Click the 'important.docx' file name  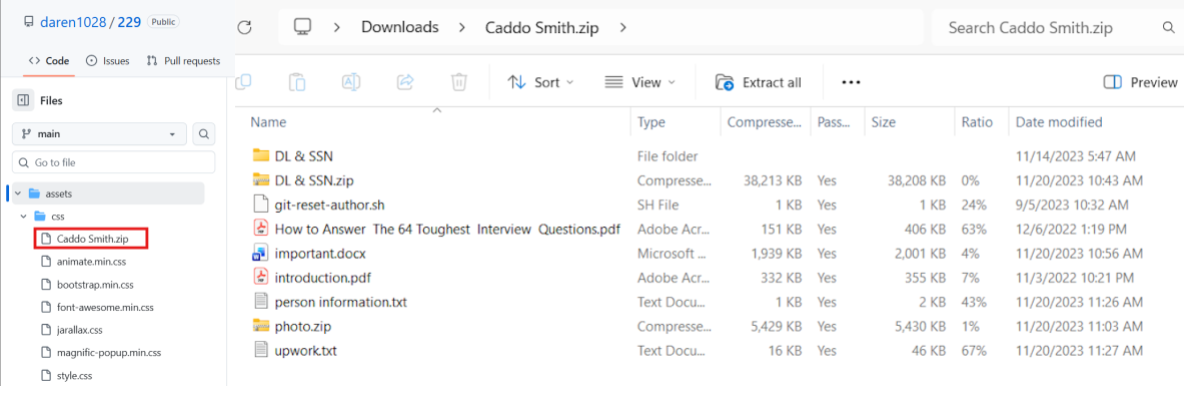pyautogui.click(x=320, y=253)
